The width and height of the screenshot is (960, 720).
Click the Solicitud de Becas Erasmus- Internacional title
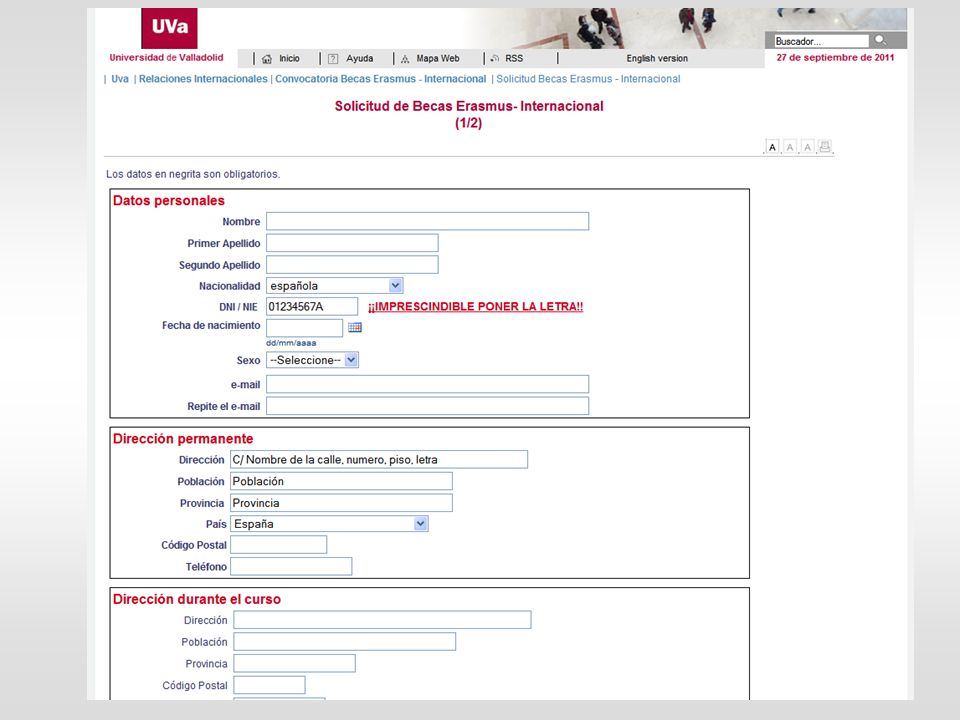point(469,107)
